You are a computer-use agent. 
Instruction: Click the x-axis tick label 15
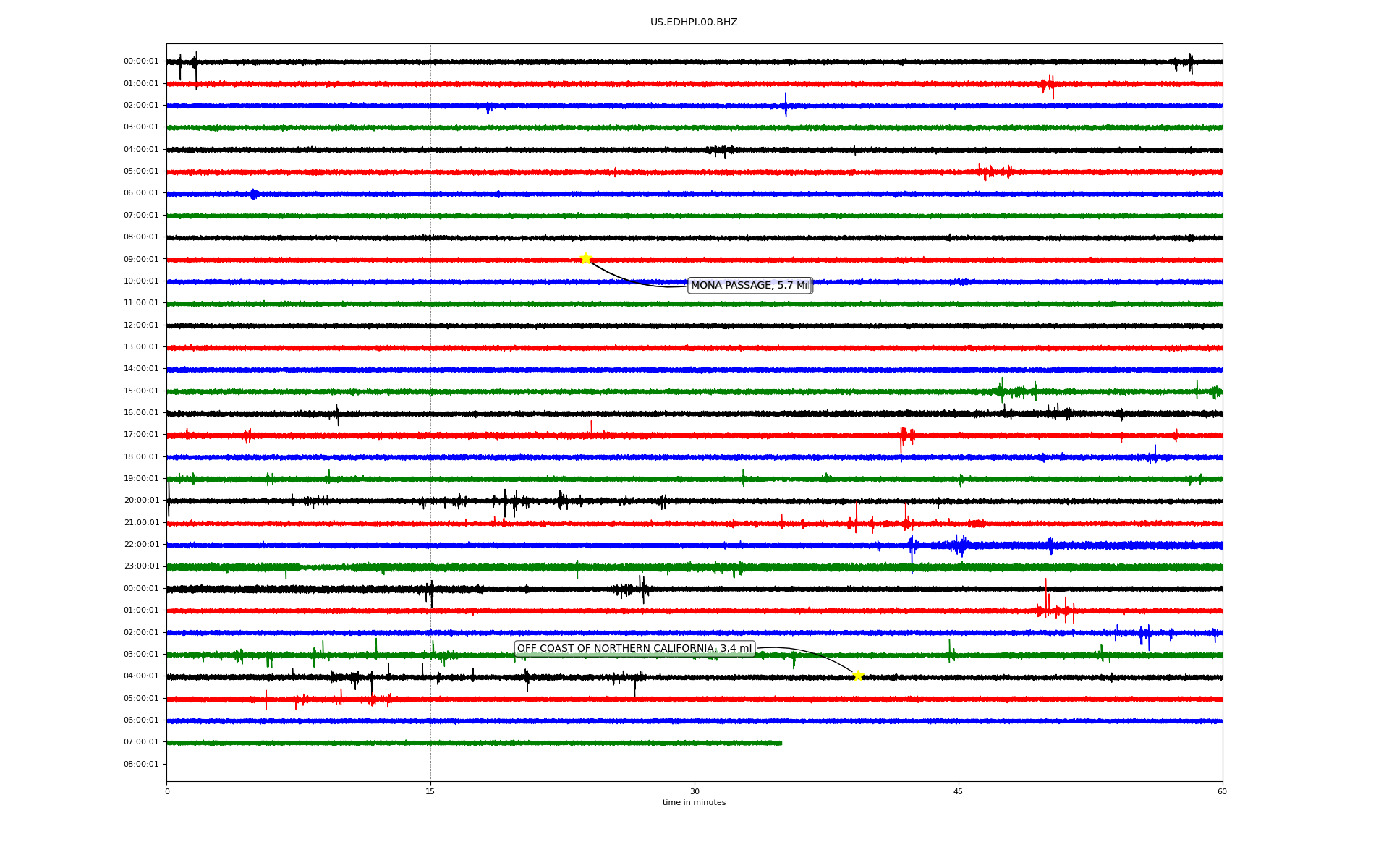430,792
